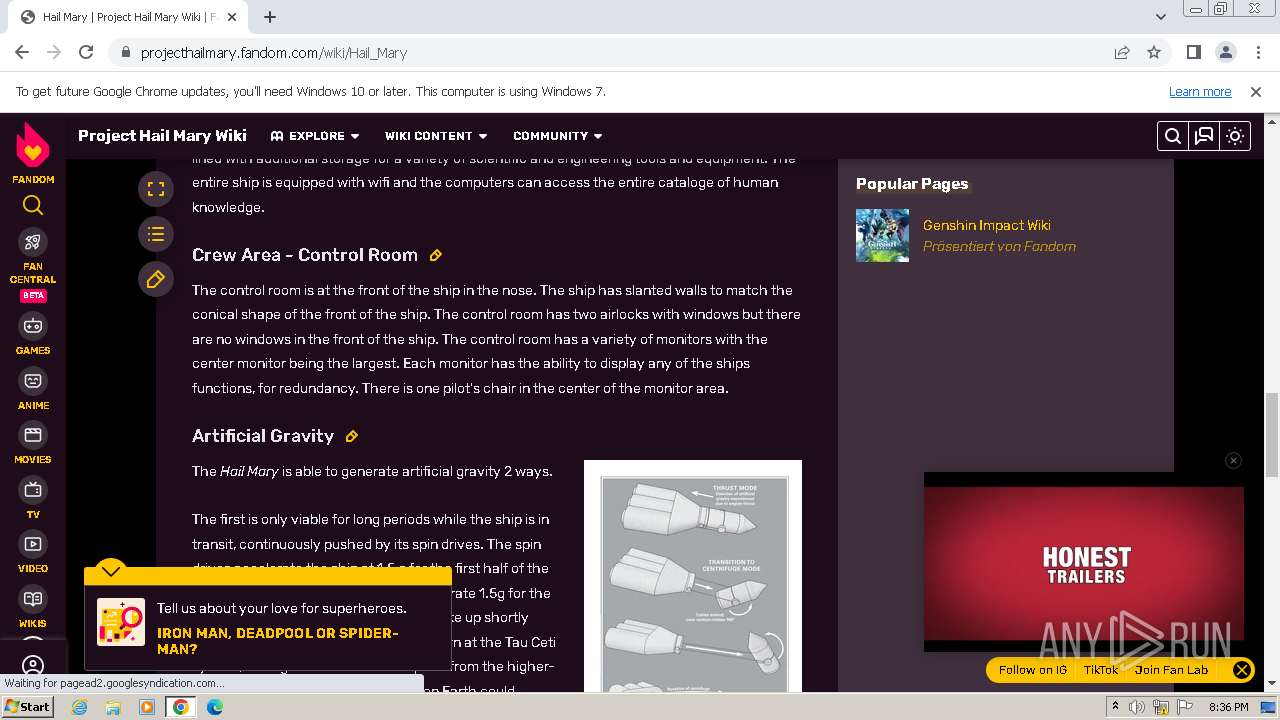The width and height of the screenshot is (1280, 720).
Task: Share this page using the share icon
Action: 1122,52
